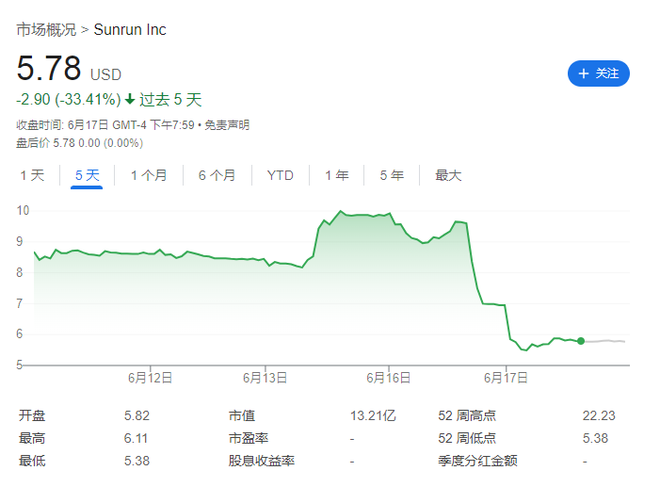Click the green down arrow beside -33.41%
The width and height of the screenshot is (660, 487).
tap(130, 99)
